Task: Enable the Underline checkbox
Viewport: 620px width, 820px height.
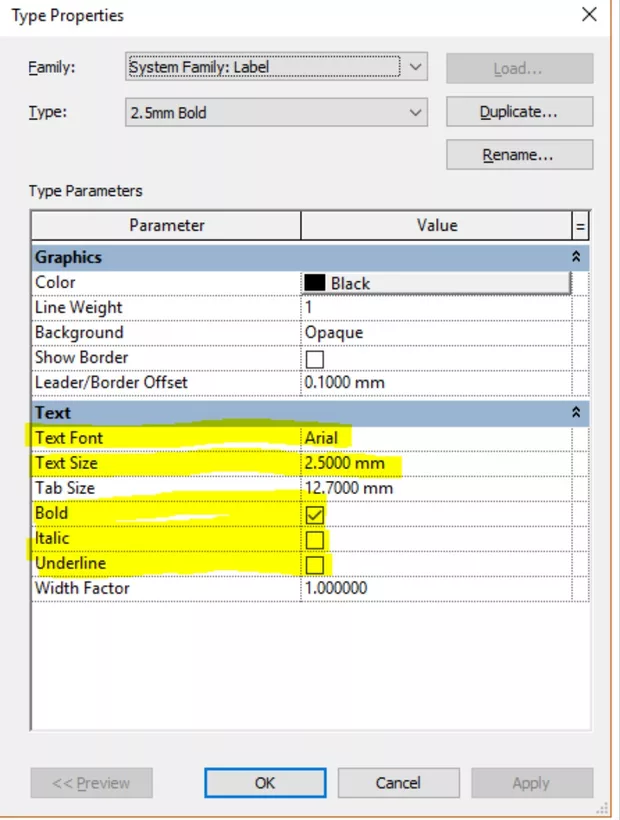Action: (315, 565)
